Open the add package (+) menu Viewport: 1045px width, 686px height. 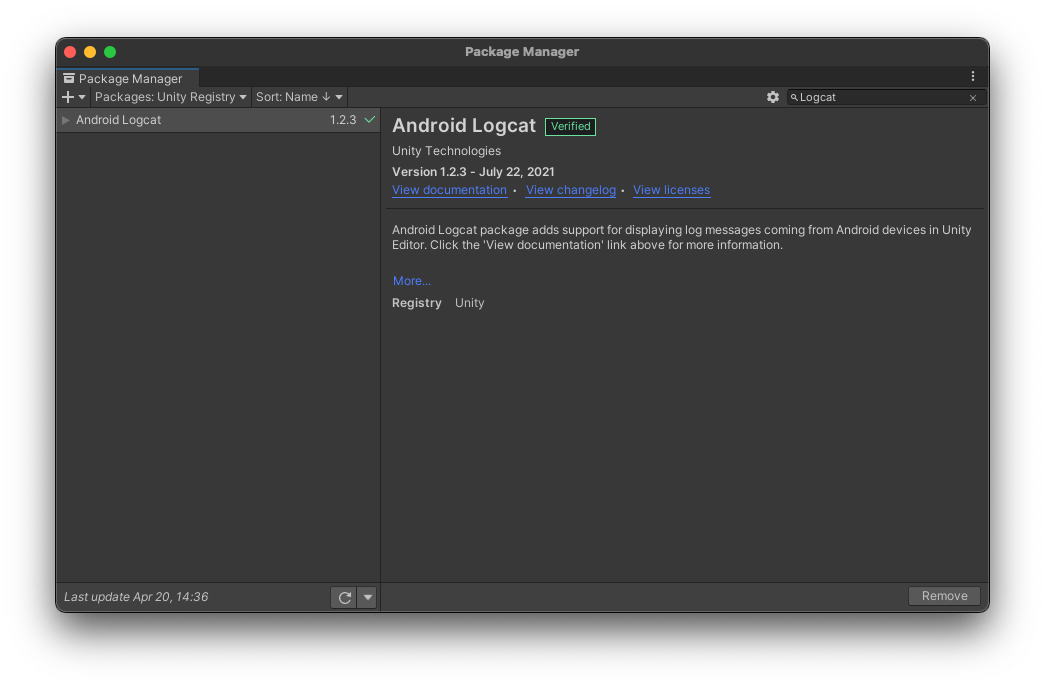tap(67, 97)
